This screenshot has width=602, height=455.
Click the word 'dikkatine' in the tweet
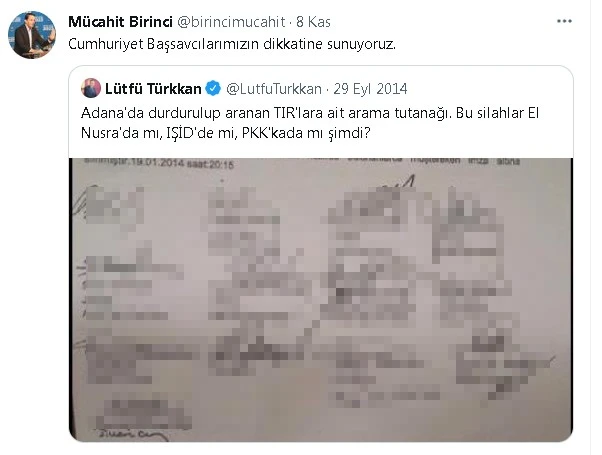point(293,44)
